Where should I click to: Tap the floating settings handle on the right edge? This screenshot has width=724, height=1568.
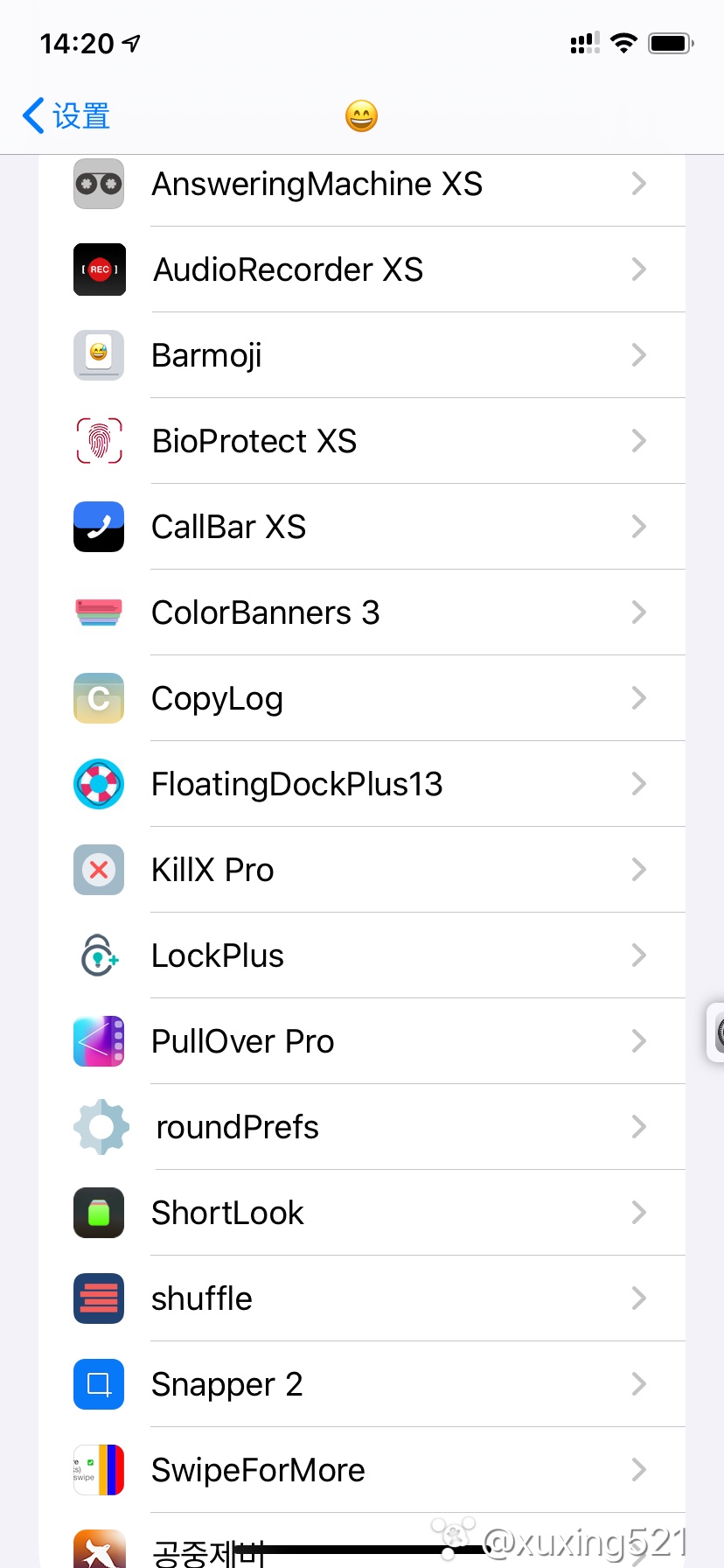(x=716, y=1032)
